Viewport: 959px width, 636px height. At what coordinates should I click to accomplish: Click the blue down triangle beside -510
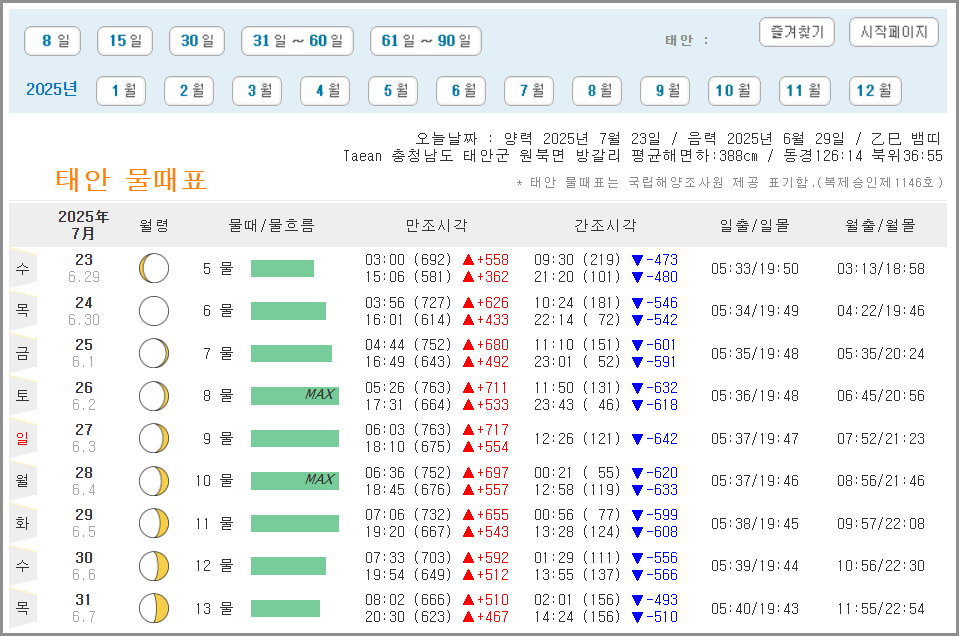pos(637,617)
